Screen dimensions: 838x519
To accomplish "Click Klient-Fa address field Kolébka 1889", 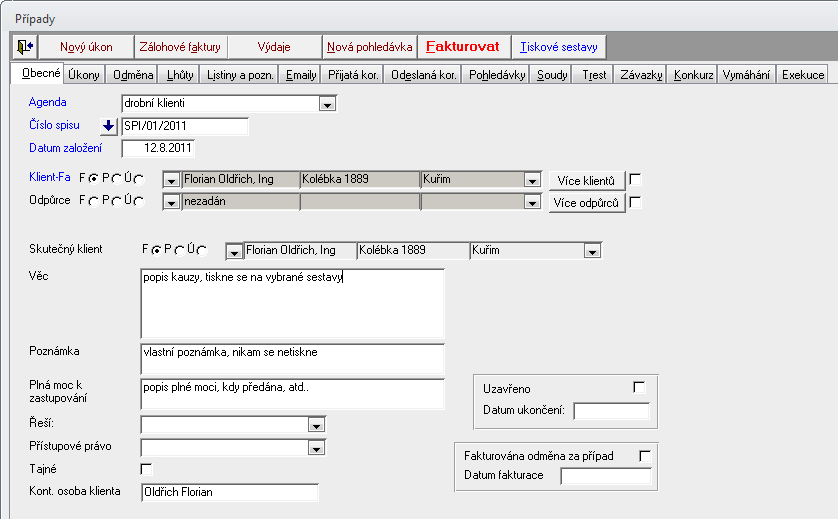I will coord(360,180).
